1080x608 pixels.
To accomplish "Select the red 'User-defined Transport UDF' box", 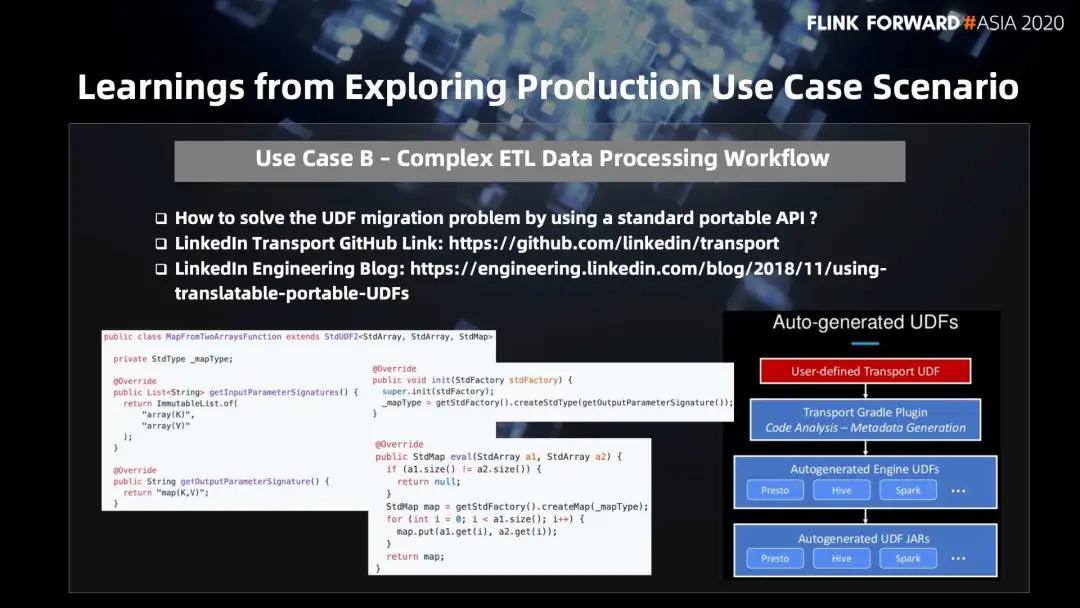I will 865,371.
